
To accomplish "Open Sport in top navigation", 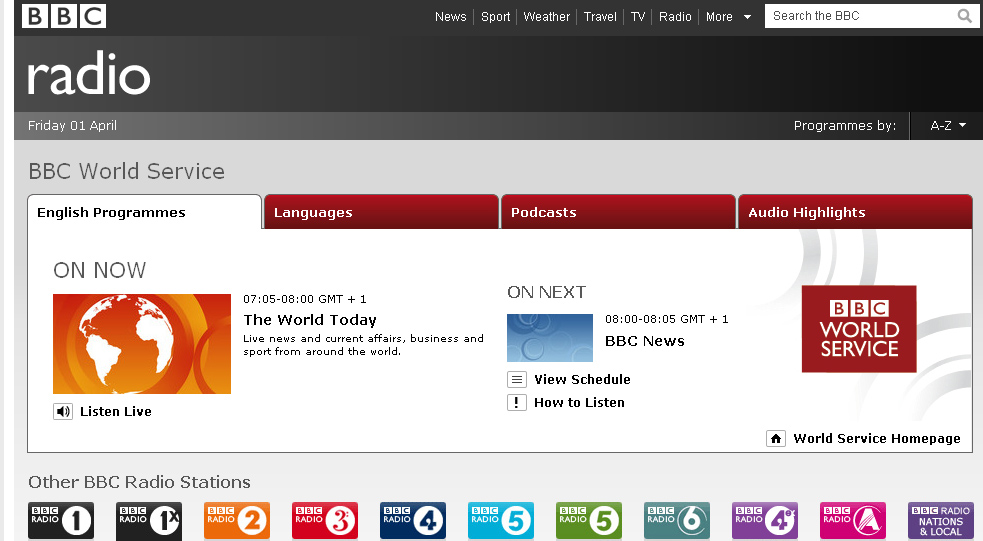I will (x=495, y=17).
